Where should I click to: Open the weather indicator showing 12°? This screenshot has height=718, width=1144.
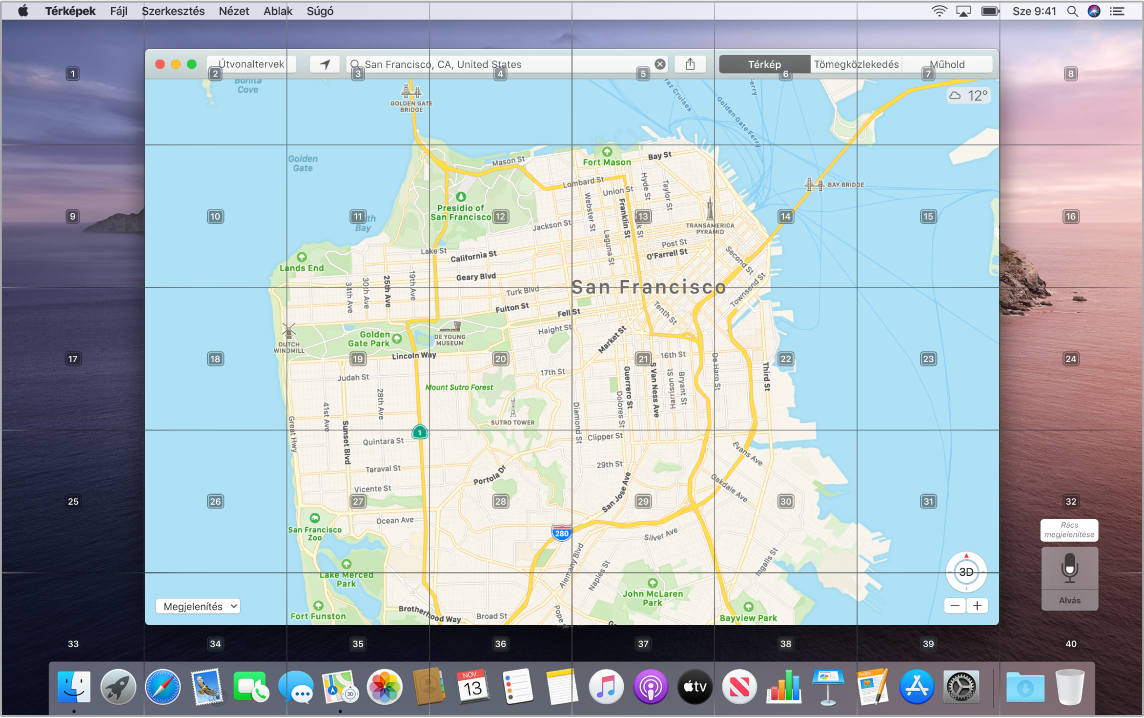[968, 96]
